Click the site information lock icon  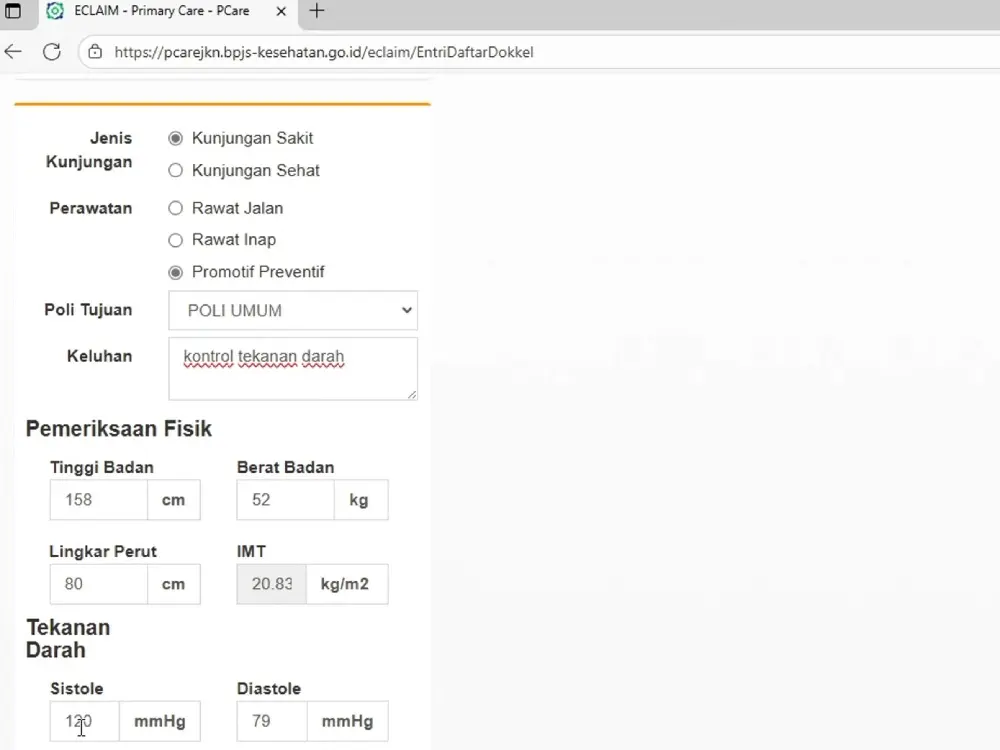pos(95,52)
